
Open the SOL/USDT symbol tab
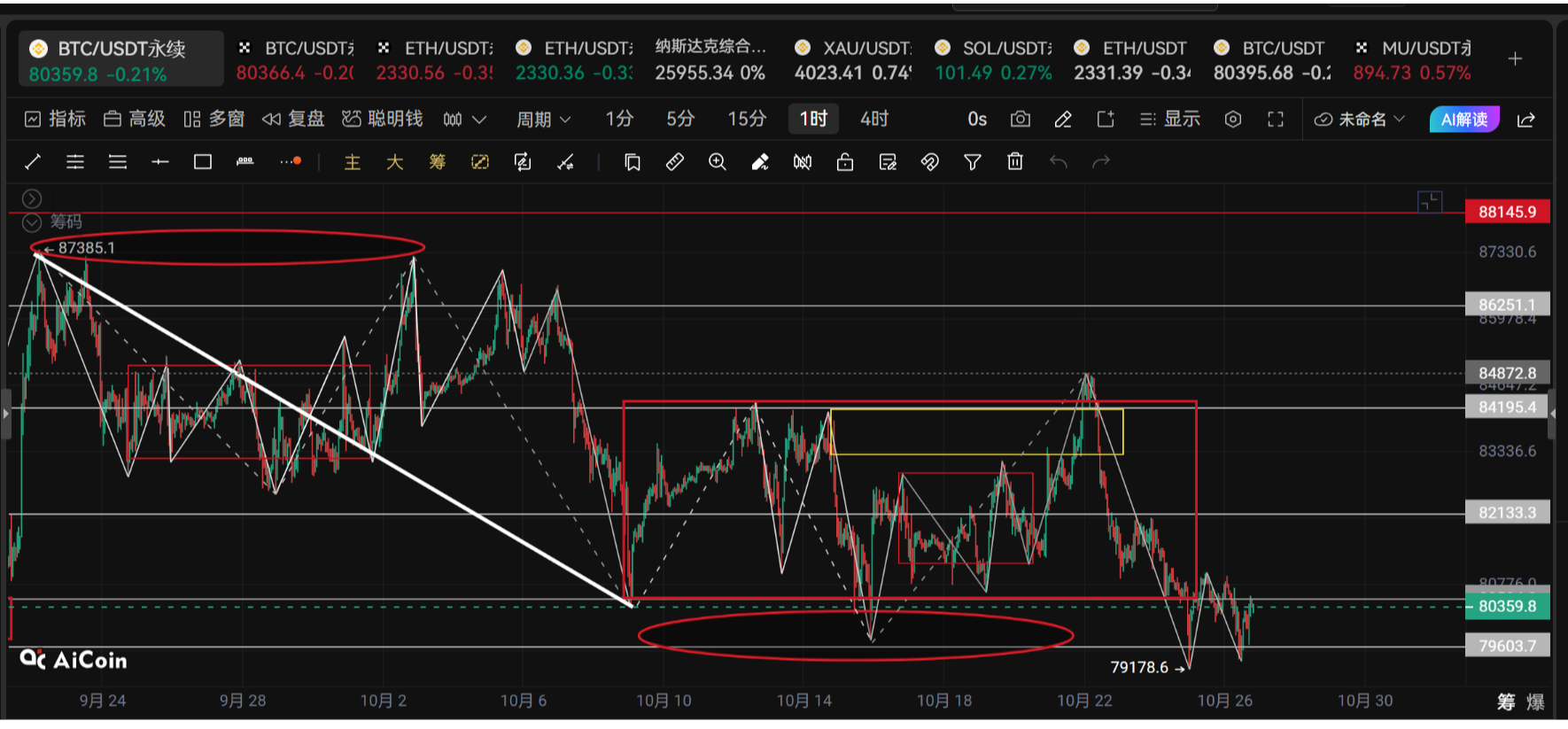[x=994, y=60]
